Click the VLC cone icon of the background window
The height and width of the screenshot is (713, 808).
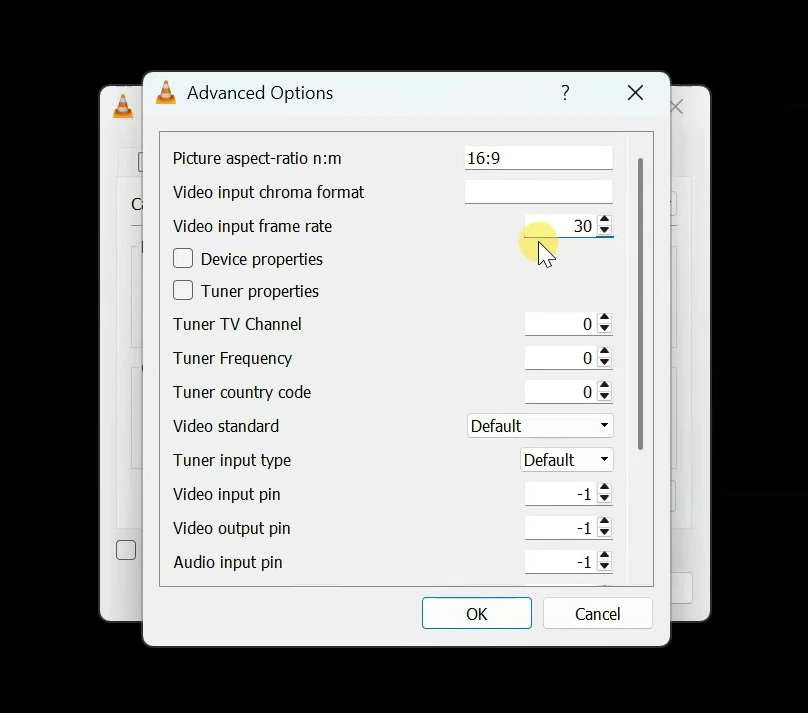(x=123, y=106)
